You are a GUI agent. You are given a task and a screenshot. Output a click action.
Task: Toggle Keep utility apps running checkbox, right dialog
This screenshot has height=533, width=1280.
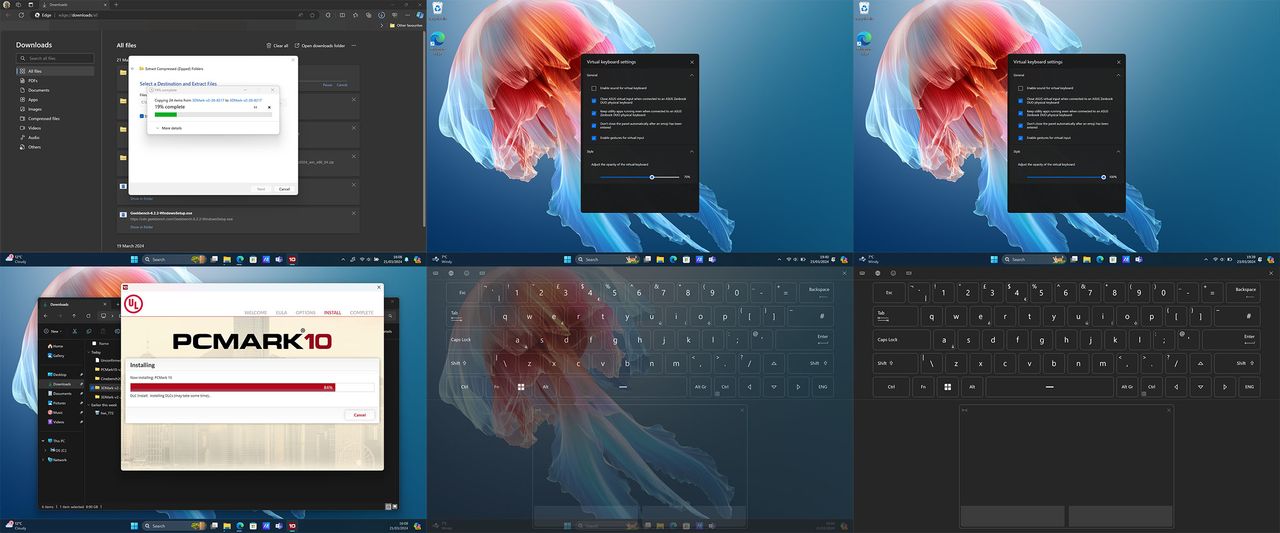coord(1020,112)
